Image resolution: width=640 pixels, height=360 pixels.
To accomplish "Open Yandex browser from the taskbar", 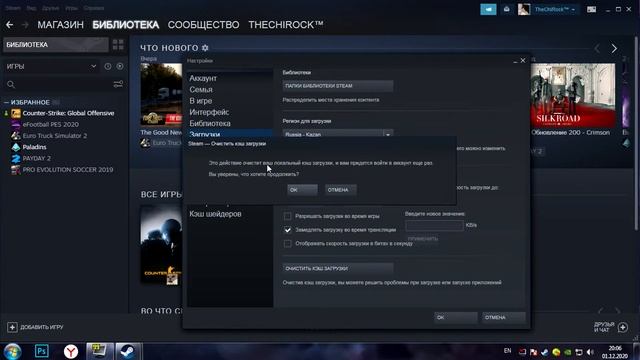I will (x=71, y=351).
